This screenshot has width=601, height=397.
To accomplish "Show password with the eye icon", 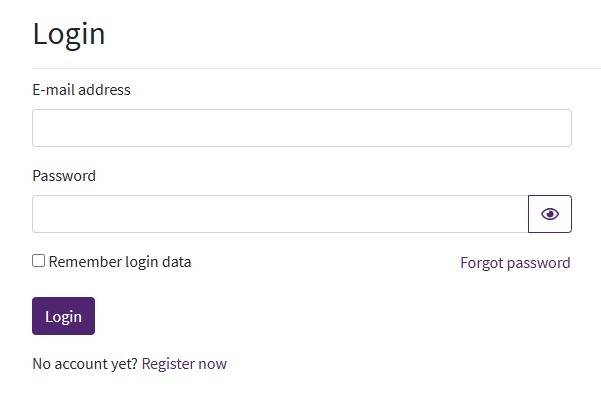I will pyautogui.click(x=550, y=214).
